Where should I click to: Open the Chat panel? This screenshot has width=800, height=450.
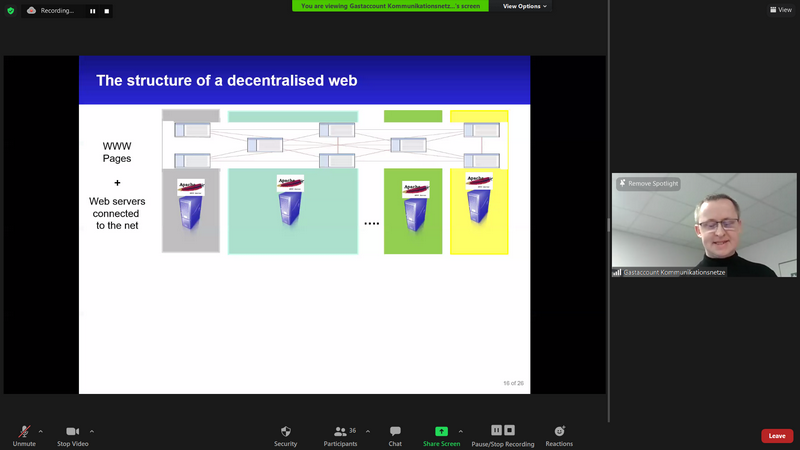[395, 436]
